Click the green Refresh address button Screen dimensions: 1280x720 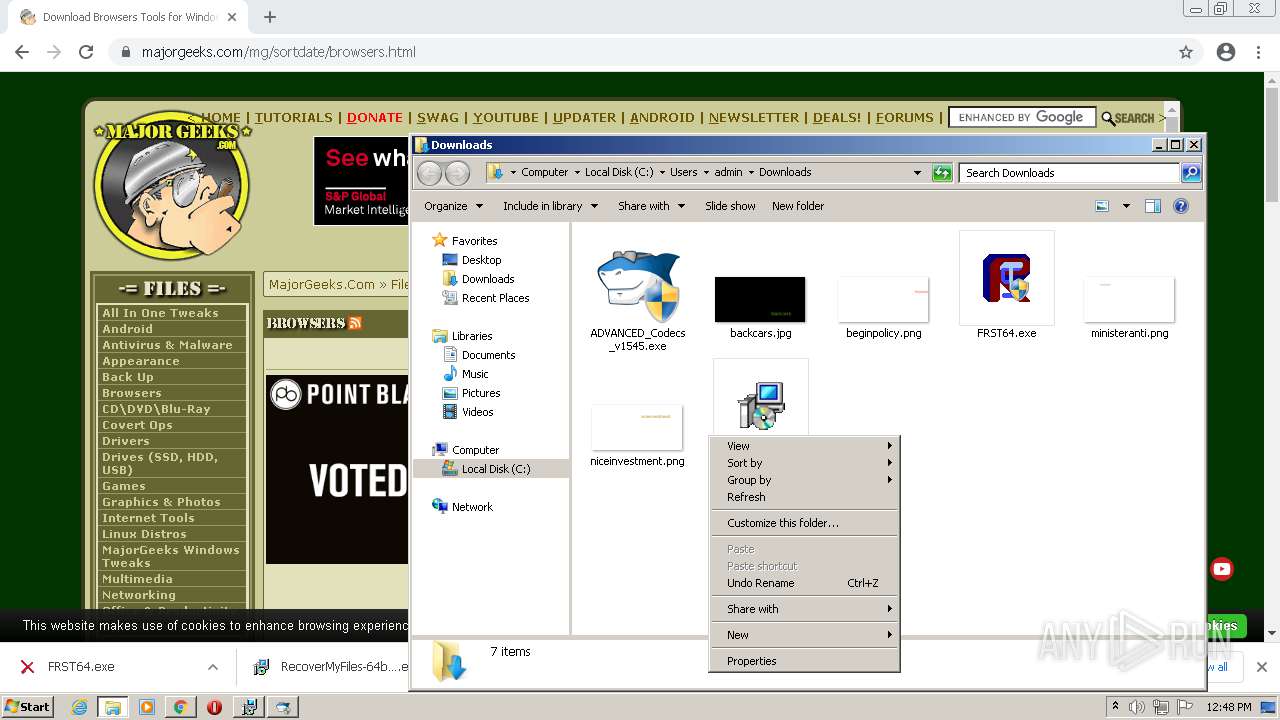[942, 173]
